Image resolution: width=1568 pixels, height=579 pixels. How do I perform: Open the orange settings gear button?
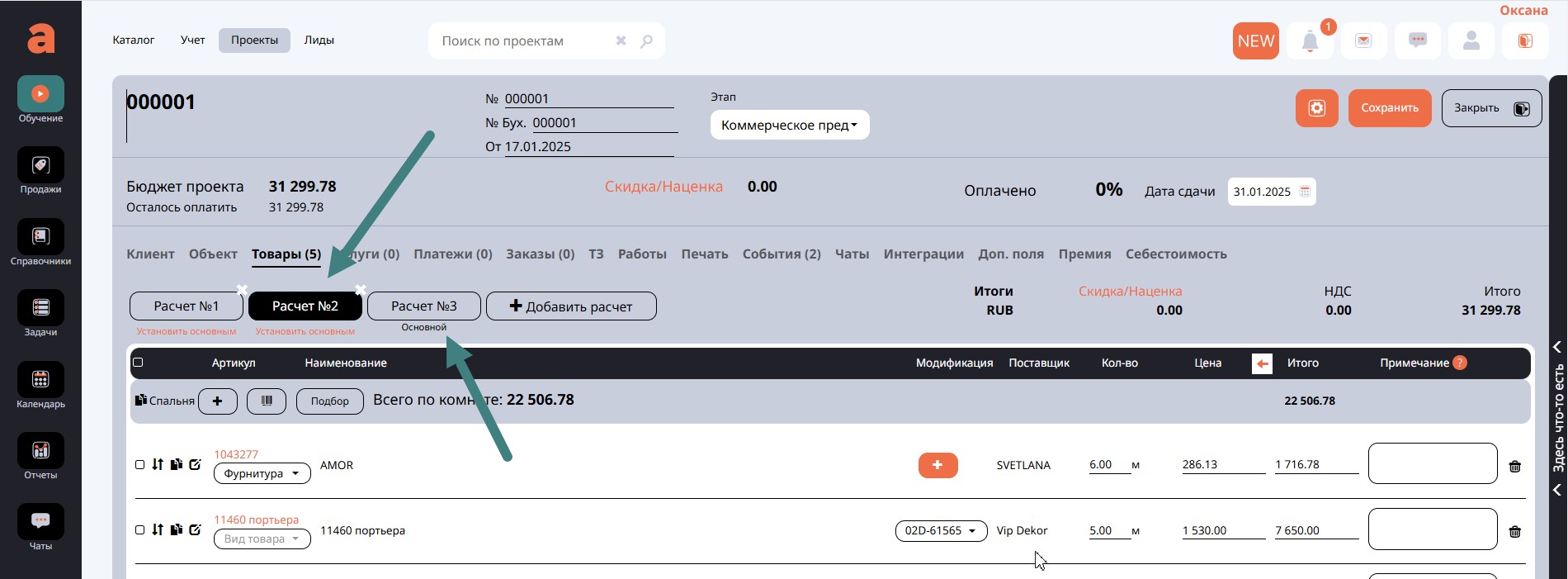(x=1316, y=108)
